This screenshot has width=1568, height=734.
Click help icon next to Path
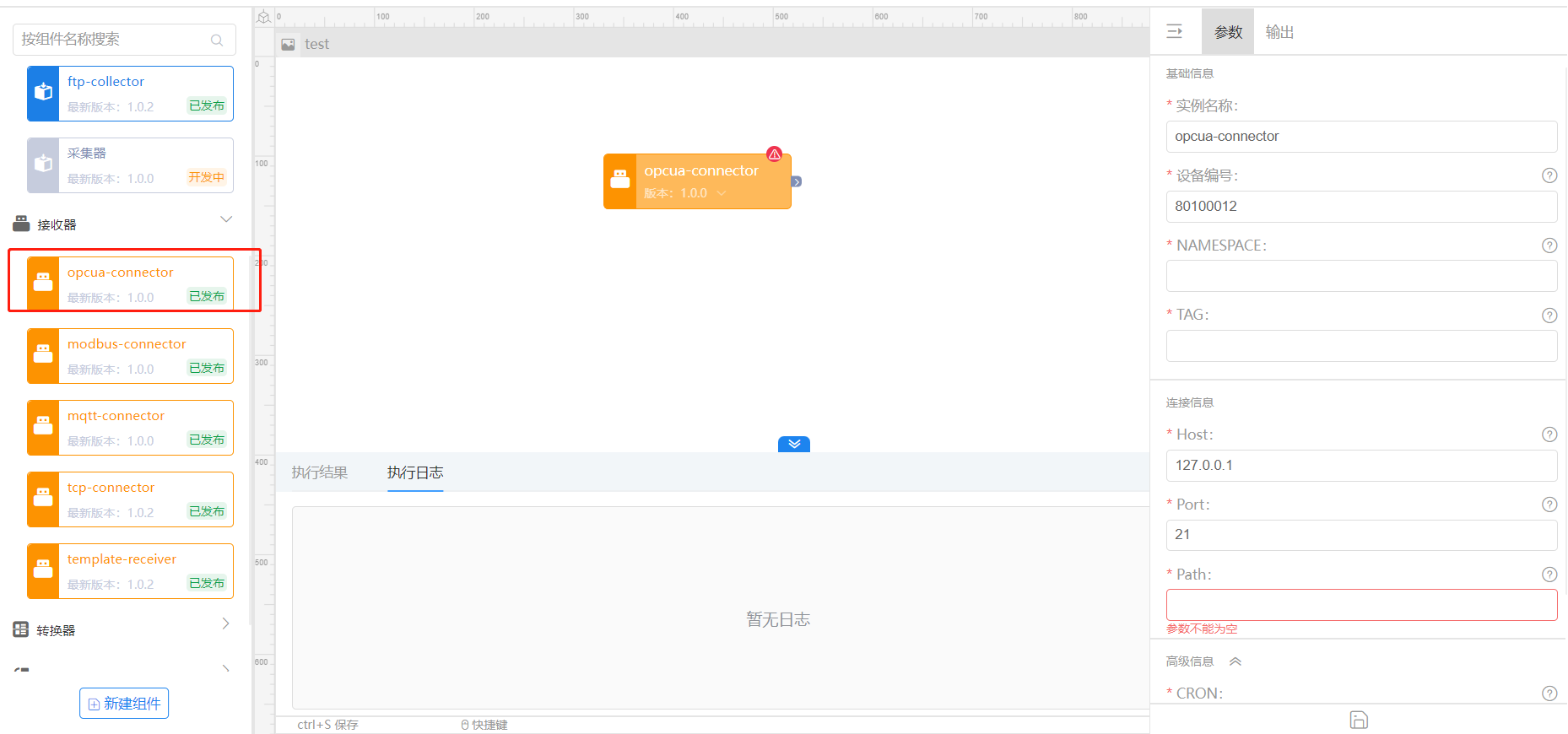tap(1549, 575)
